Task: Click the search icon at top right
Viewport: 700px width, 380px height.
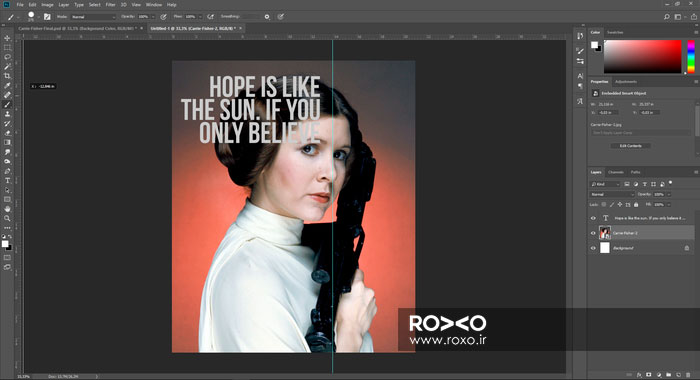Action: pos(667,17)
